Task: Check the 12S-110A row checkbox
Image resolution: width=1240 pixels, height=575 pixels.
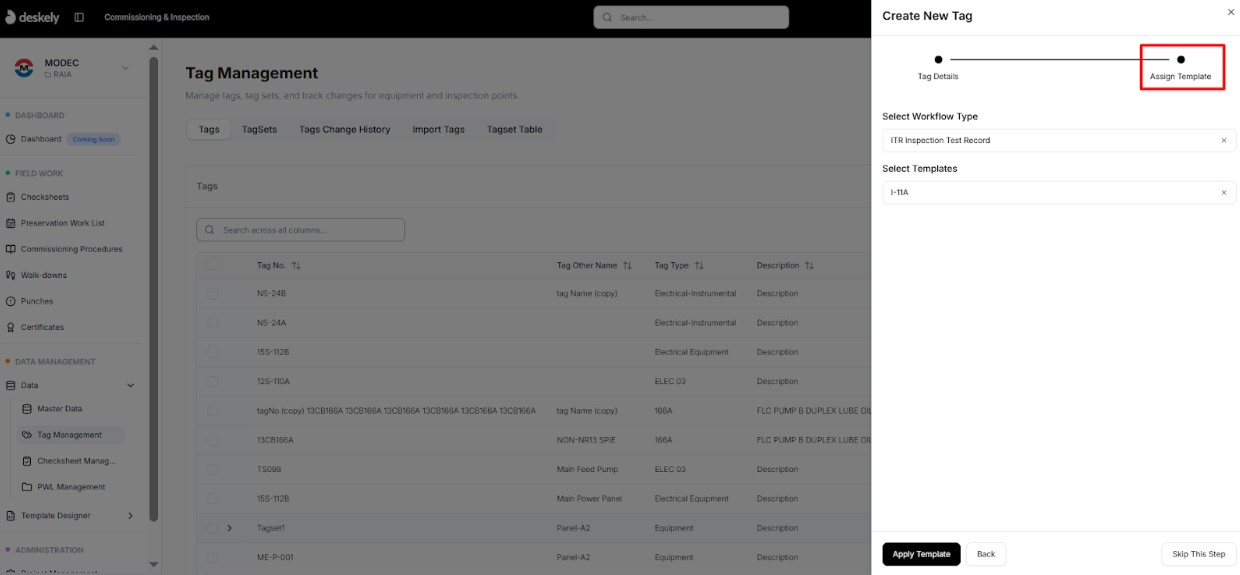Action: [212, 382]
